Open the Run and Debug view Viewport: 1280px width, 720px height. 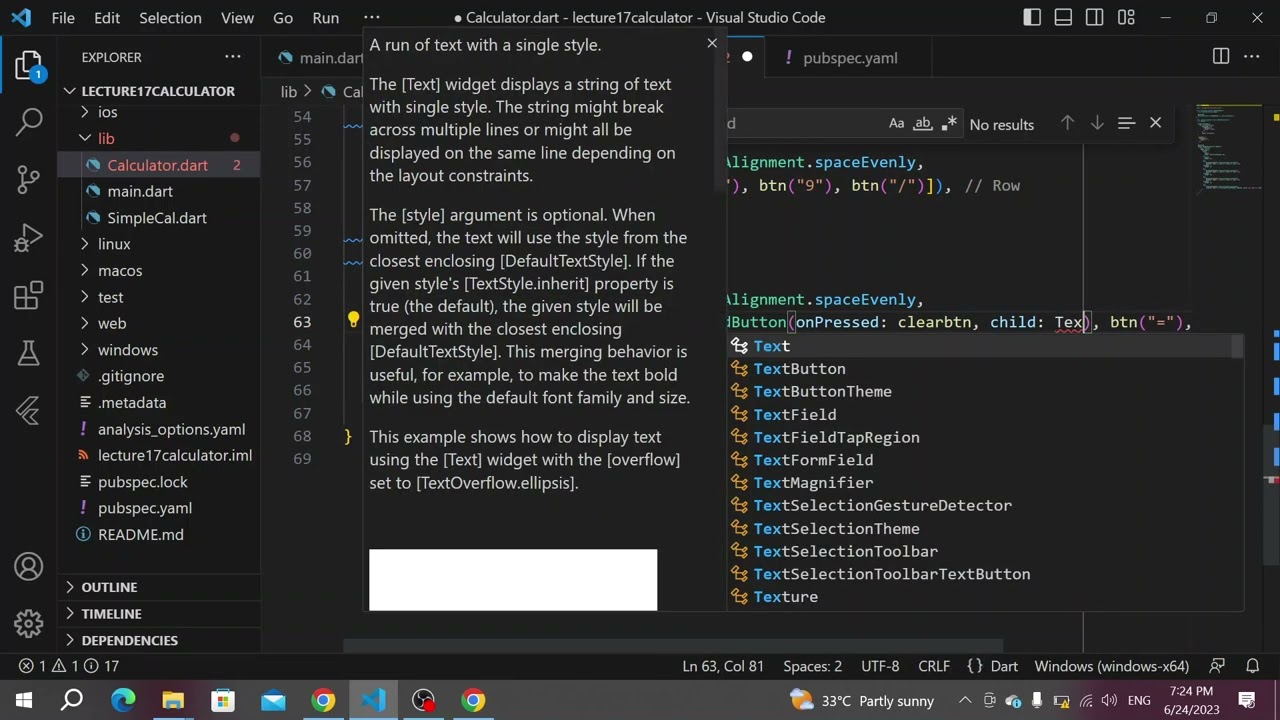(29, 238)
